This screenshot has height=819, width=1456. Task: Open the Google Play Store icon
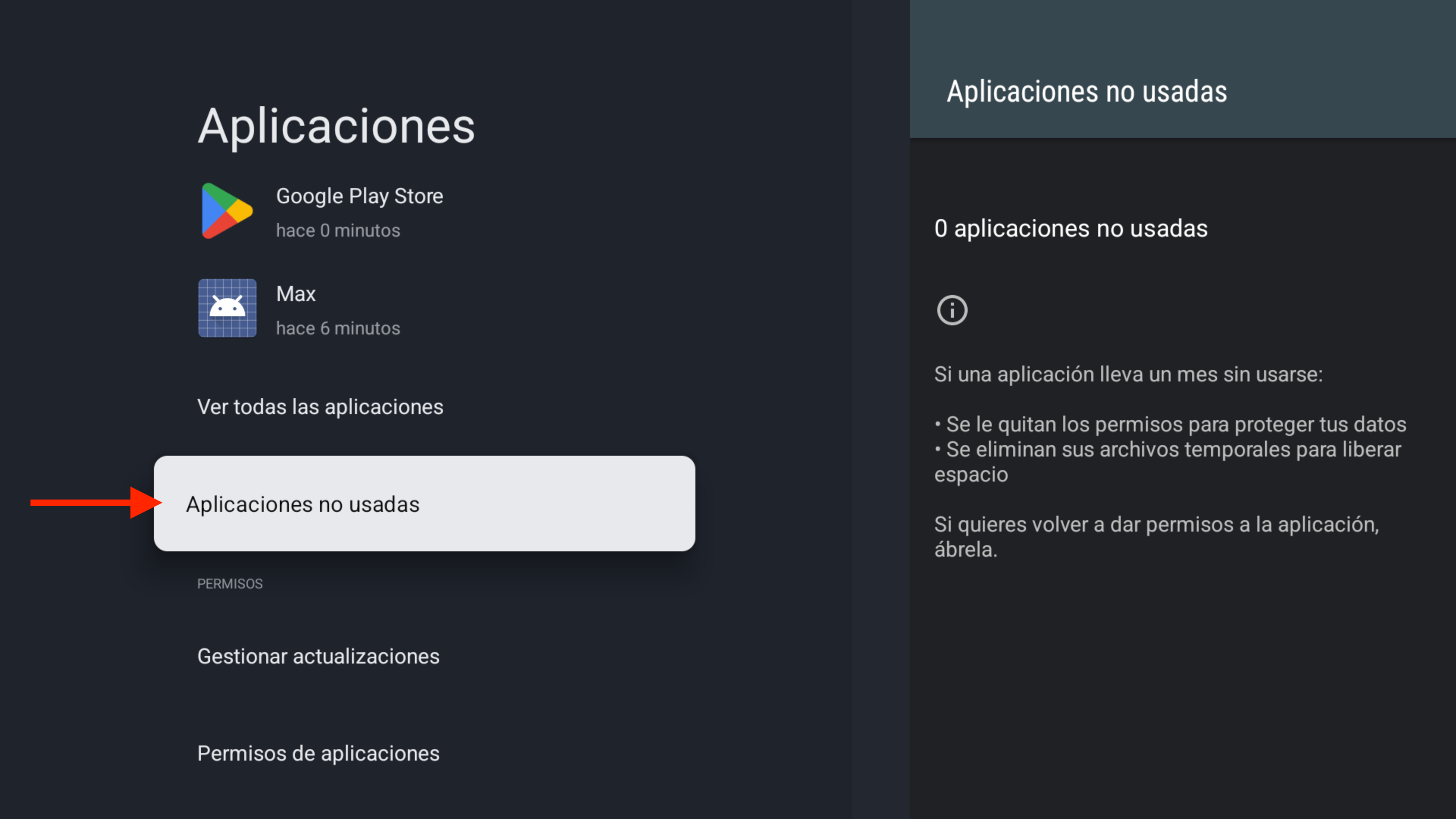click(x=227, y=211)
